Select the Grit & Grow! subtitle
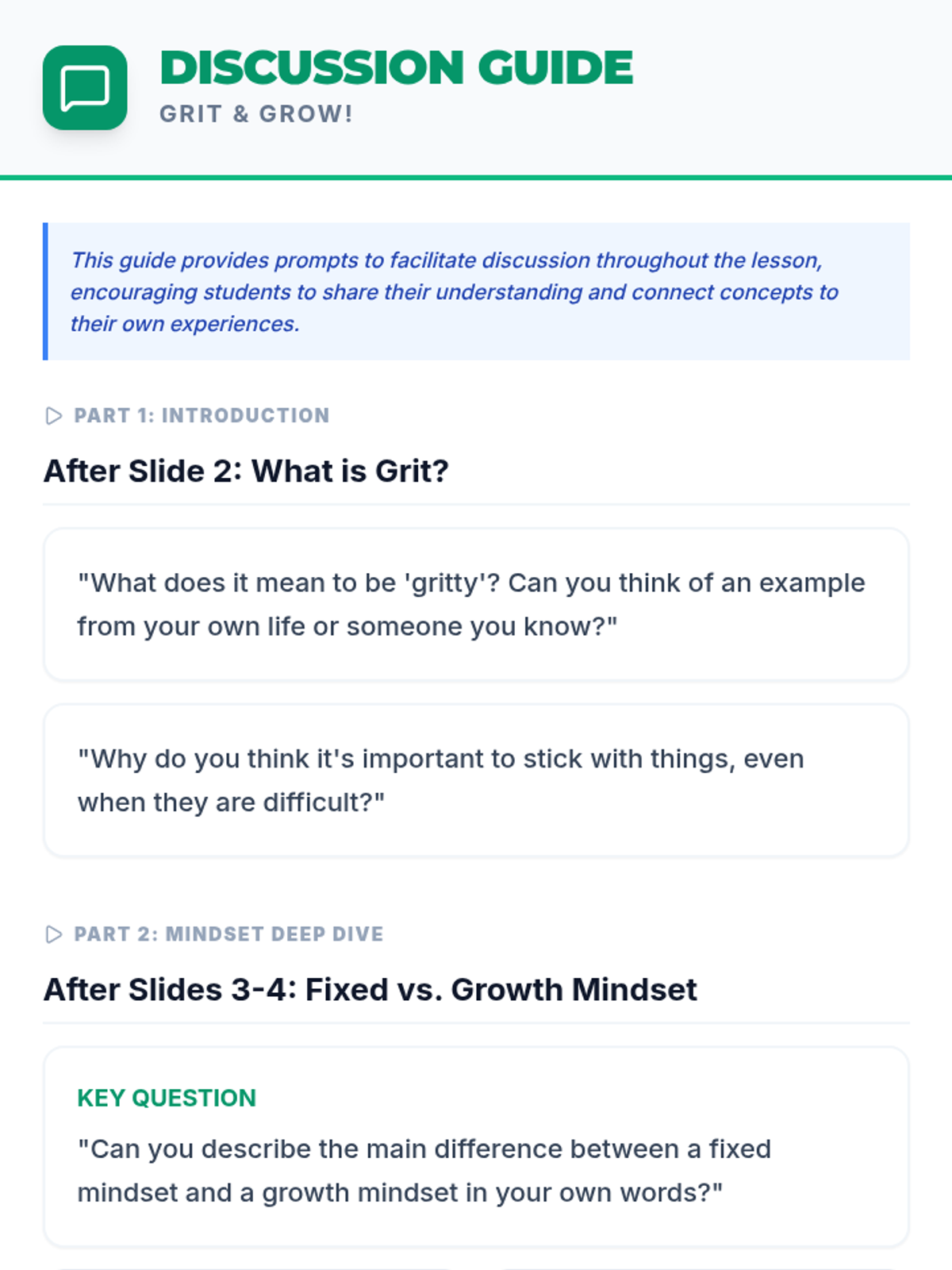Image resolution: width=952 pixels, height=1270 pixels. 256,114
